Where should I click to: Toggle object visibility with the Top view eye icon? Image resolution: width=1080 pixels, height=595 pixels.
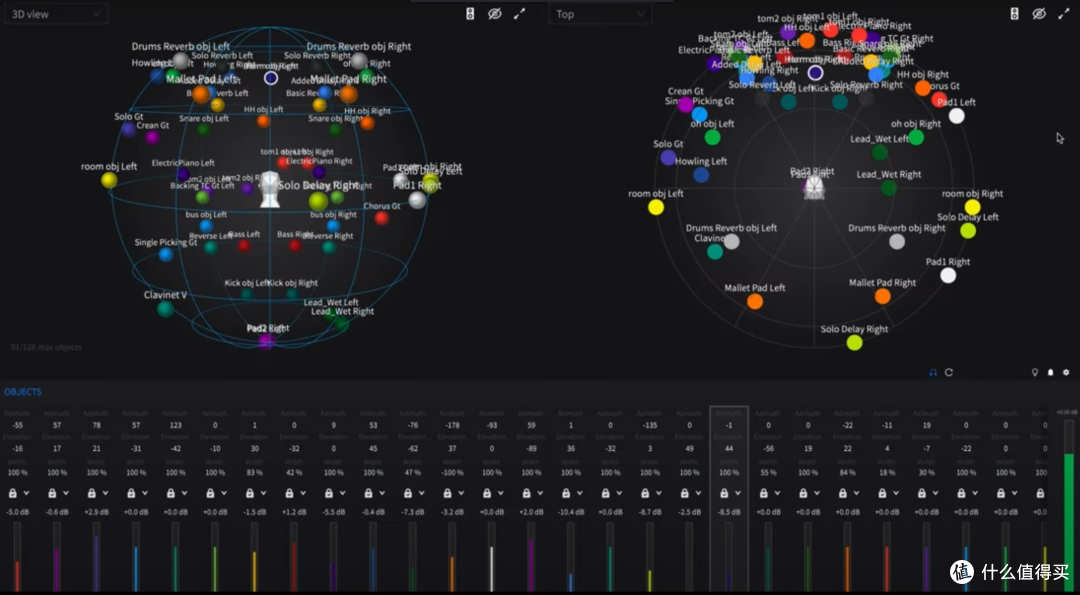pyautogui.click(x=1039, y=14)
